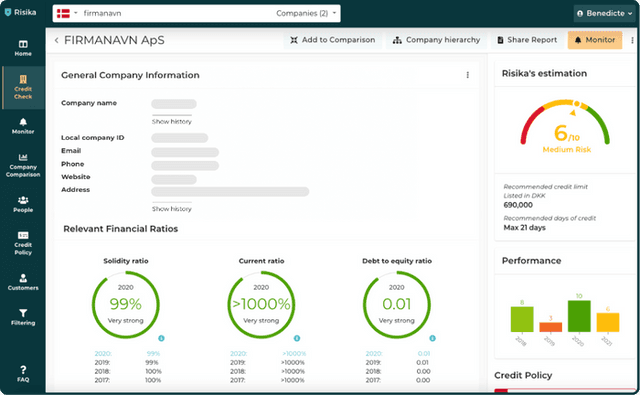Expand the Companies (2) dropdown

pos(306,13)
